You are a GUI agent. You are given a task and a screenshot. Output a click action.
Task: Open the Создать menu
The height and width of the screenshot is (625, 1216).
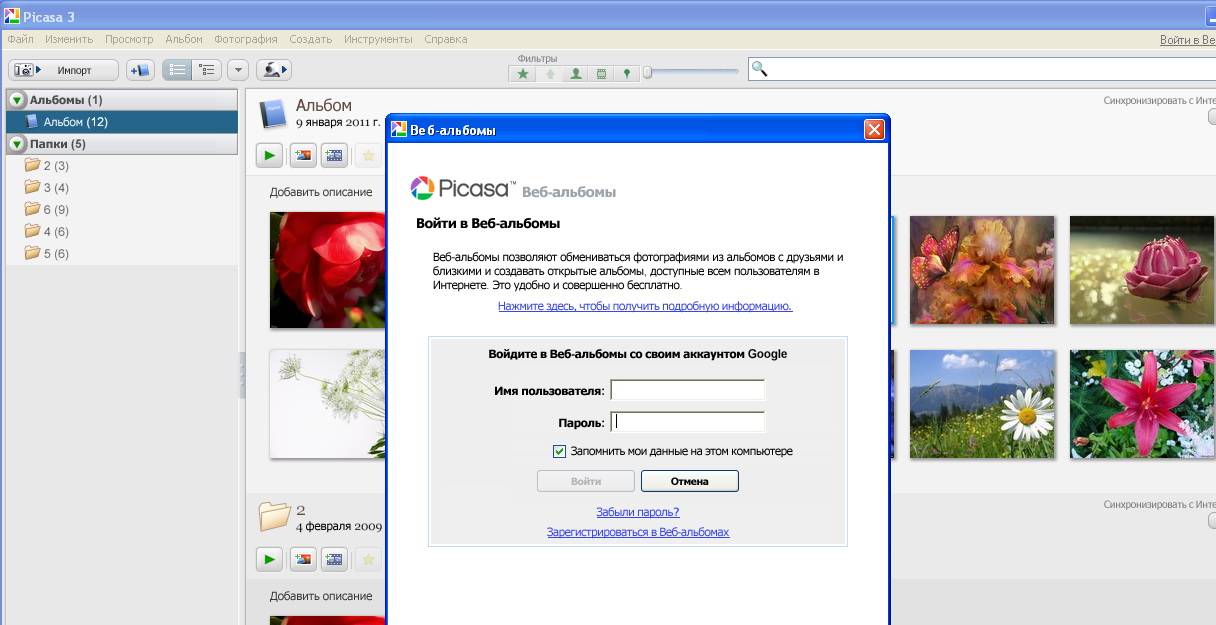(311, 39)
